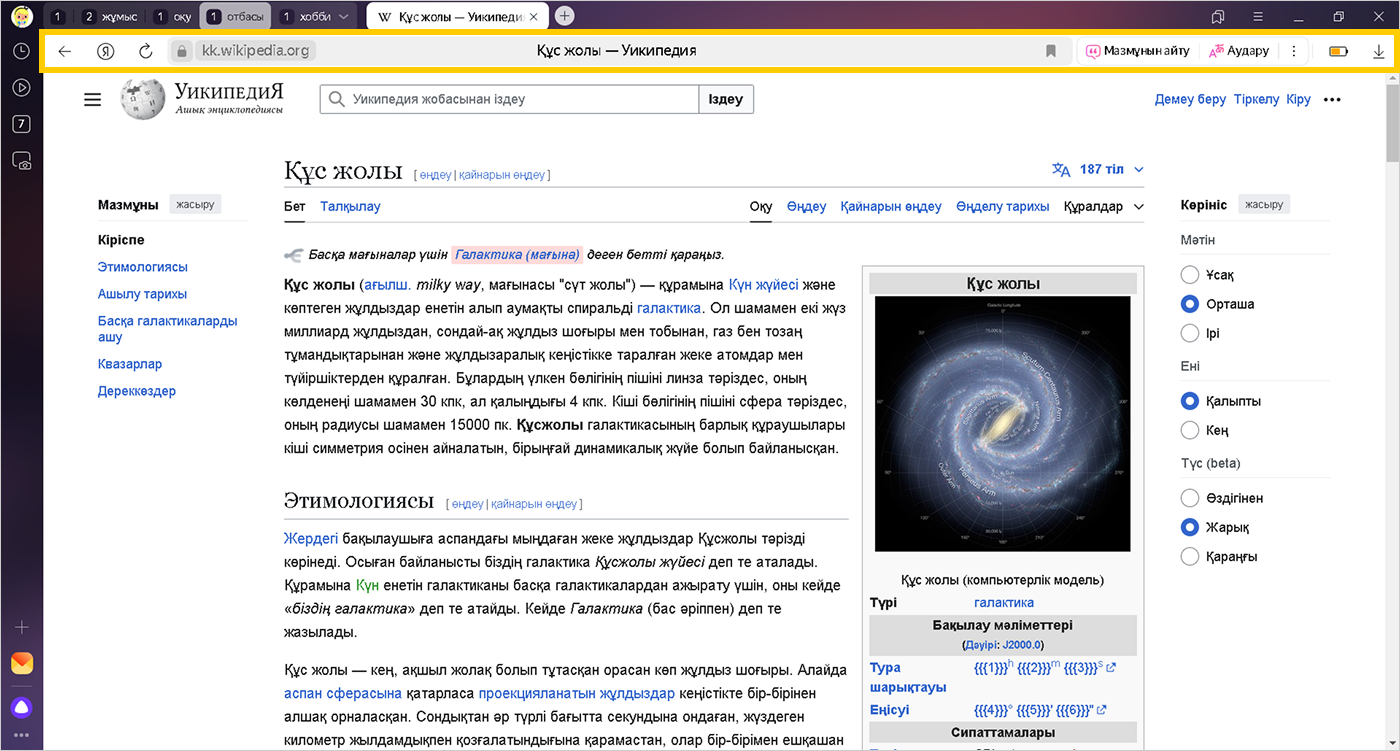The image size is (1400, 751).
Task: Follow the Этимологиясы link in contents
Action: [142, 267]
